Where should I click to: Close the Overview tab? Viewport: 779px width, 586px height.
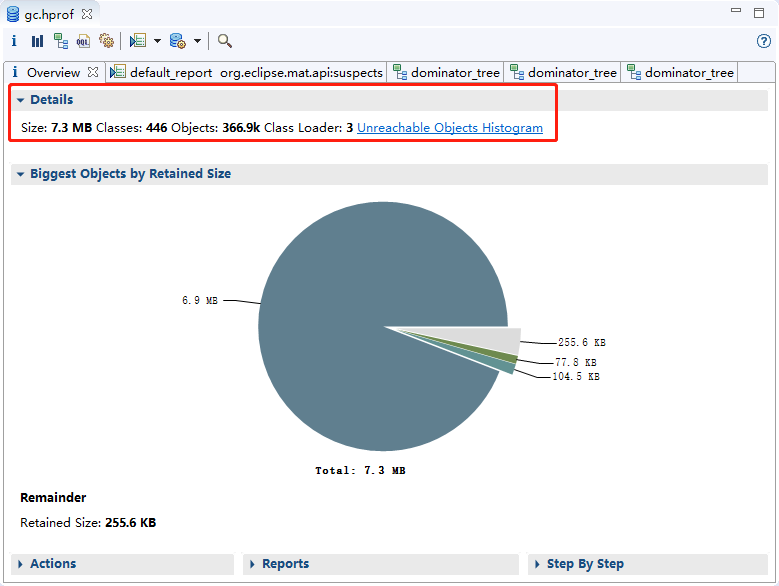(x=93, y=73)
